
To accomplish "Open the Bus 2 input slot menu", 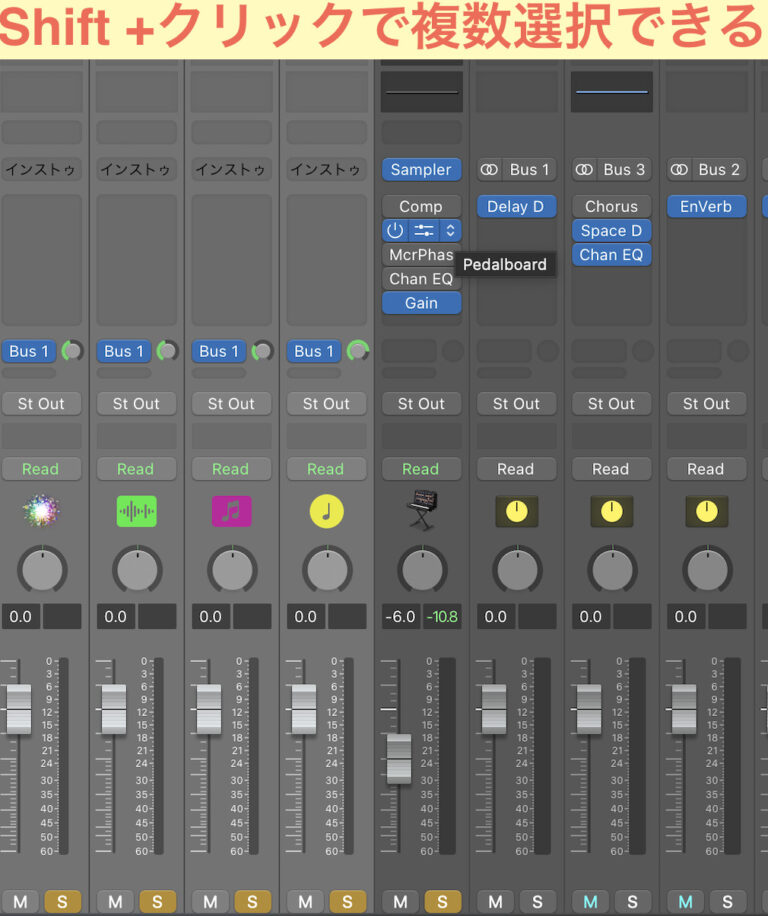I will click(x=719, y=169).
